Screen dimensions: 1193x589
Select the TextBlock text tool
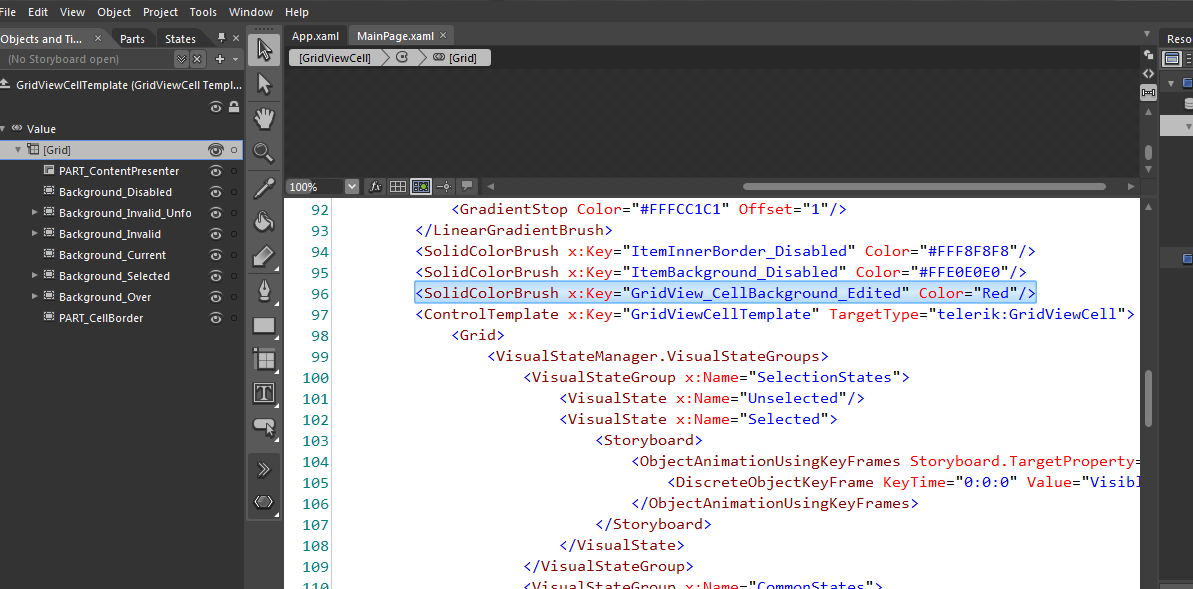(x=264, y=393)
